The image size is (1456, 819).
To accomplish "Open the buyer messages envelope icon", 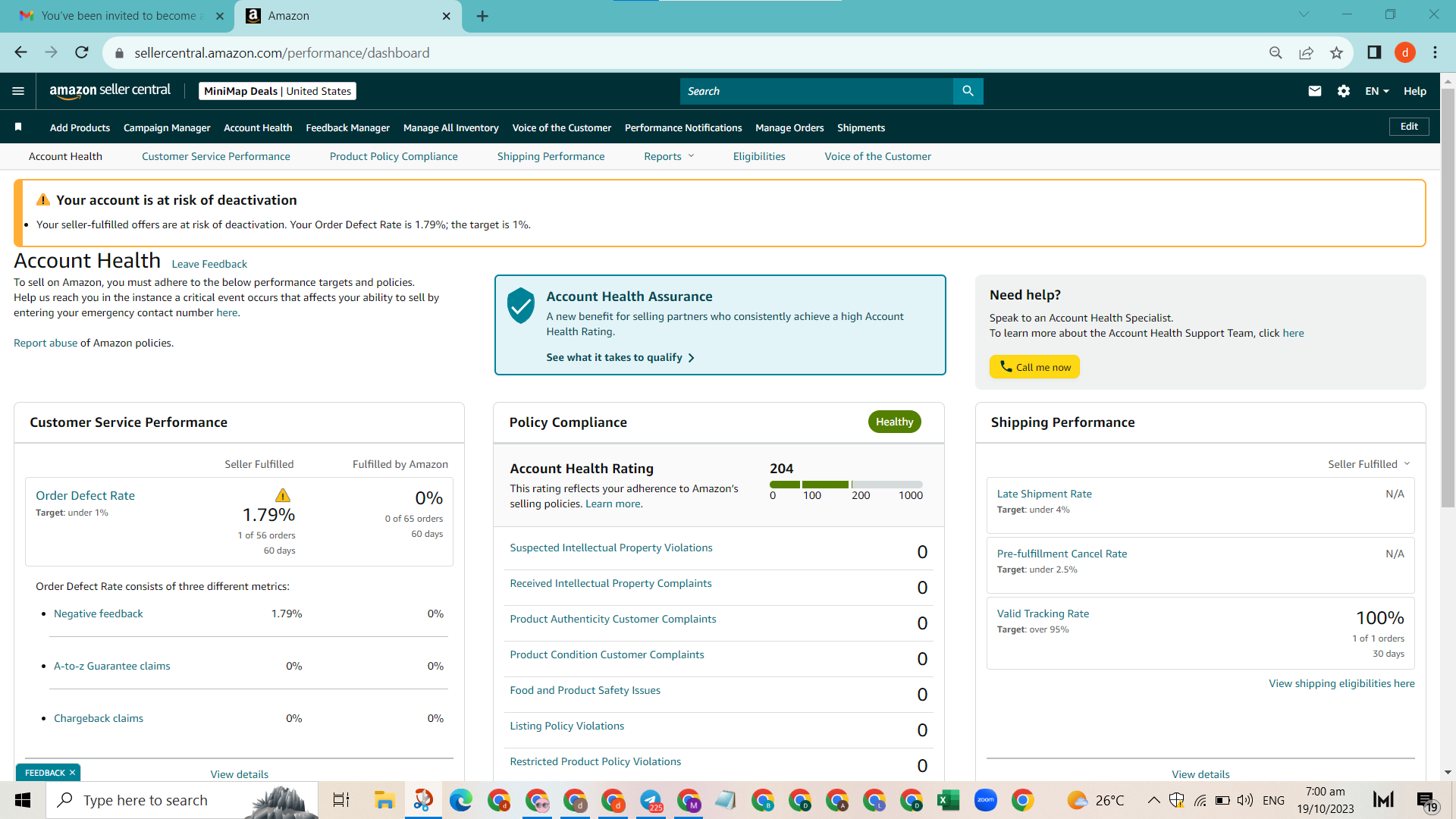I will (x=1315, y=91).
